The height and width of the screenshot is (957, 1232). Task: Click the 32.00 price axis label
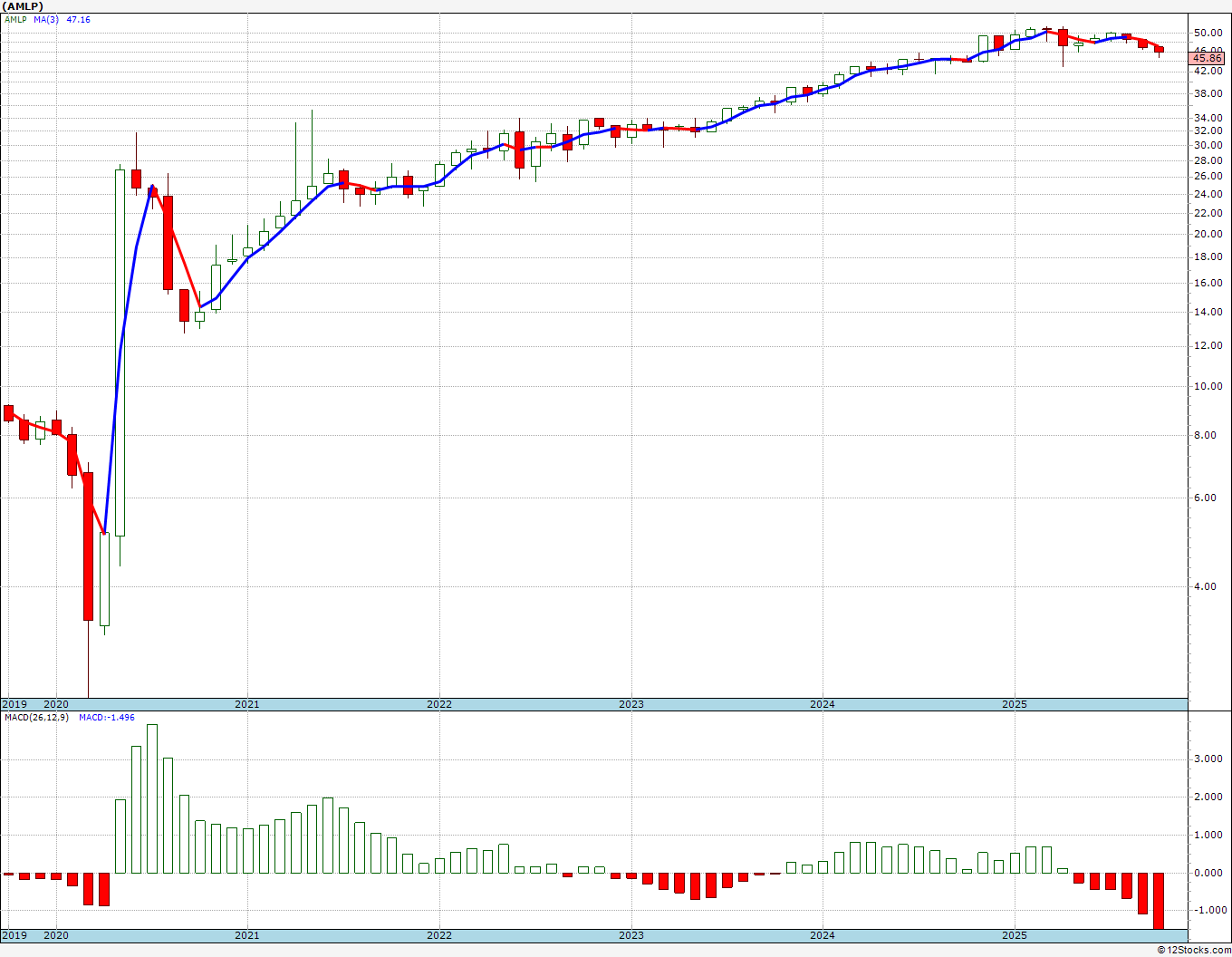tap(1208, 131)
